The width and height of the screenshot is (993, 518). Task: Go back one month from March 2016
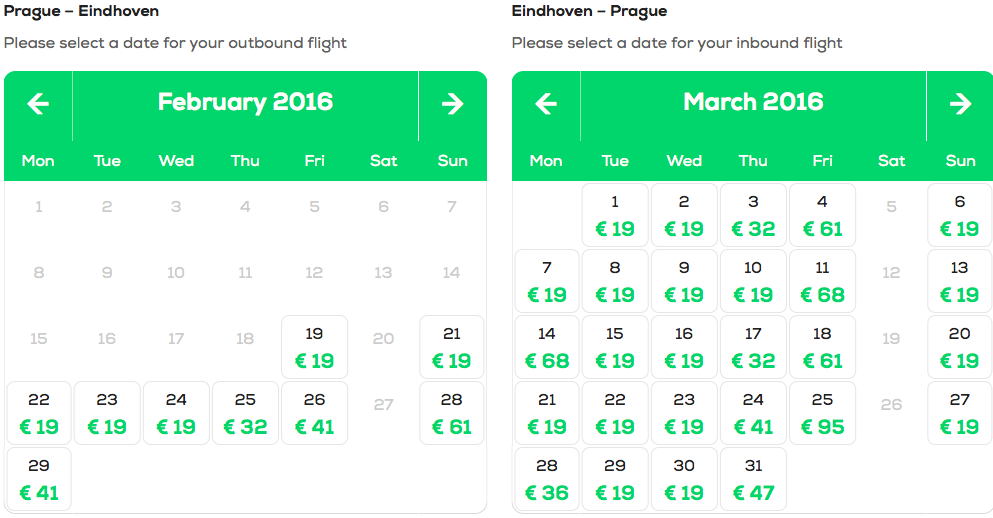coord(547,104)
